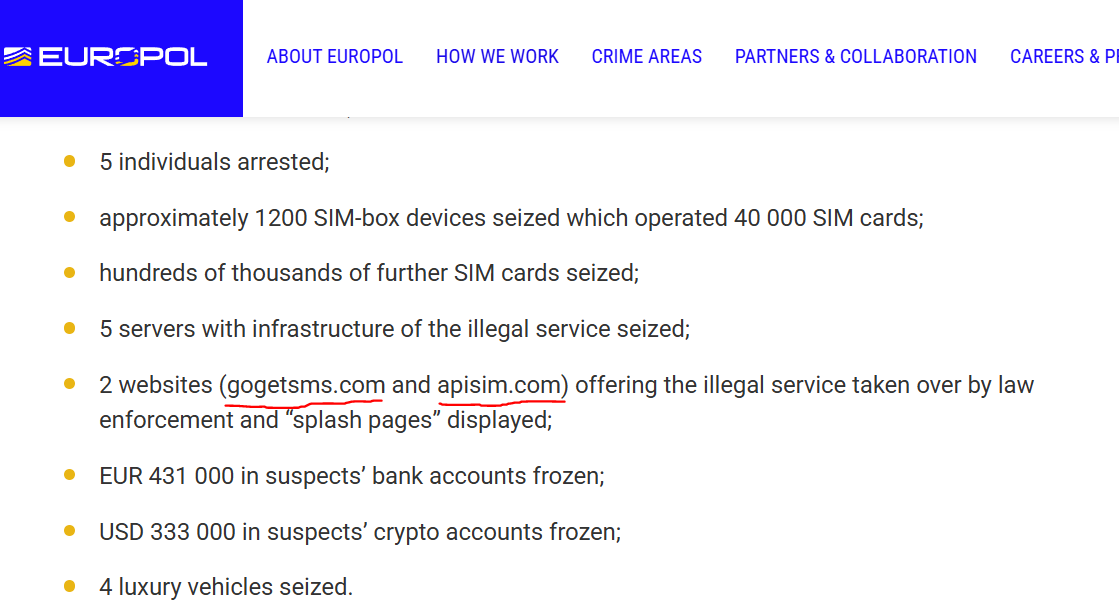Open the How We Work menu
Screen dimensions: 1119x601
coord(497,56)
